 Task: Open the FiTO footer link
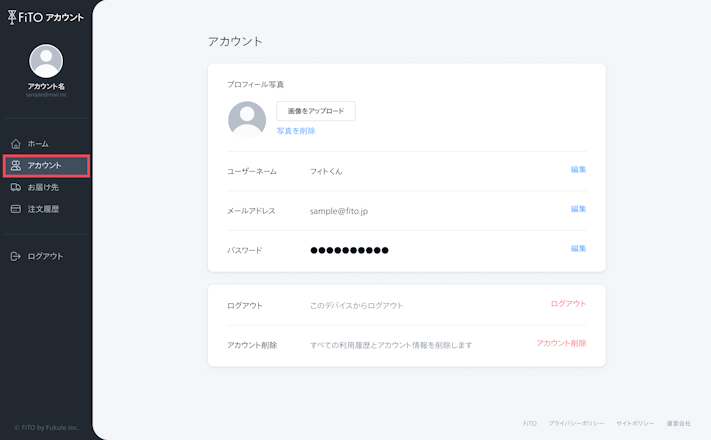530,423
